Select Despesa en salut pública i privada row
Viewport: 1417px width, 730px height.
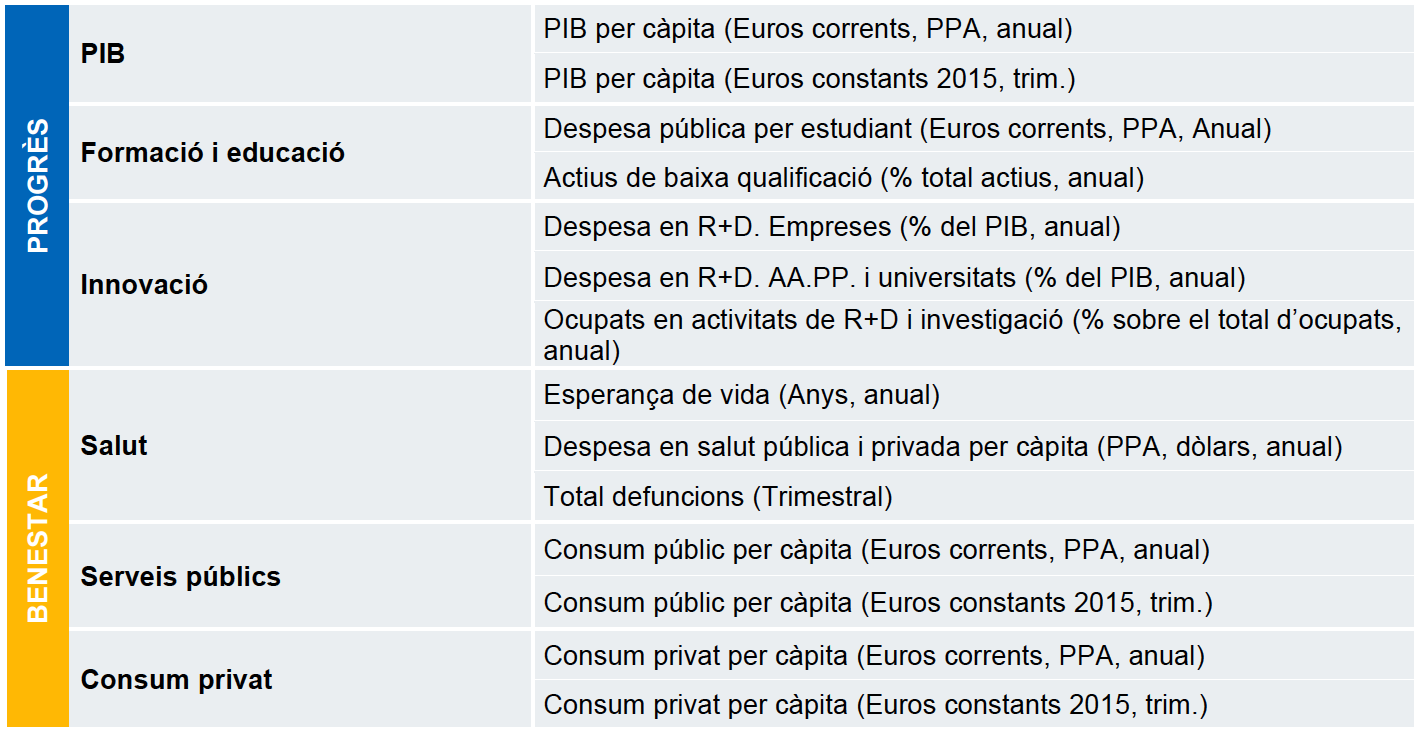point(974,446)
